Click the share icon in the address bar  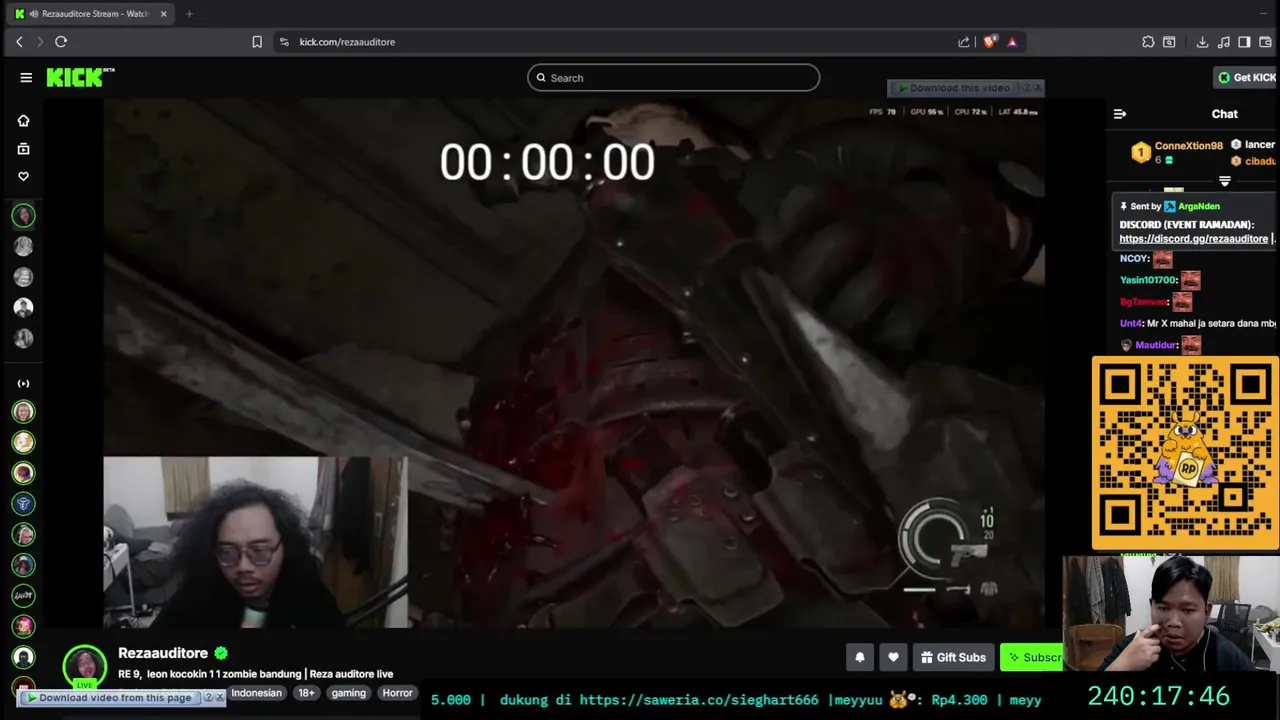pos(964,42)
